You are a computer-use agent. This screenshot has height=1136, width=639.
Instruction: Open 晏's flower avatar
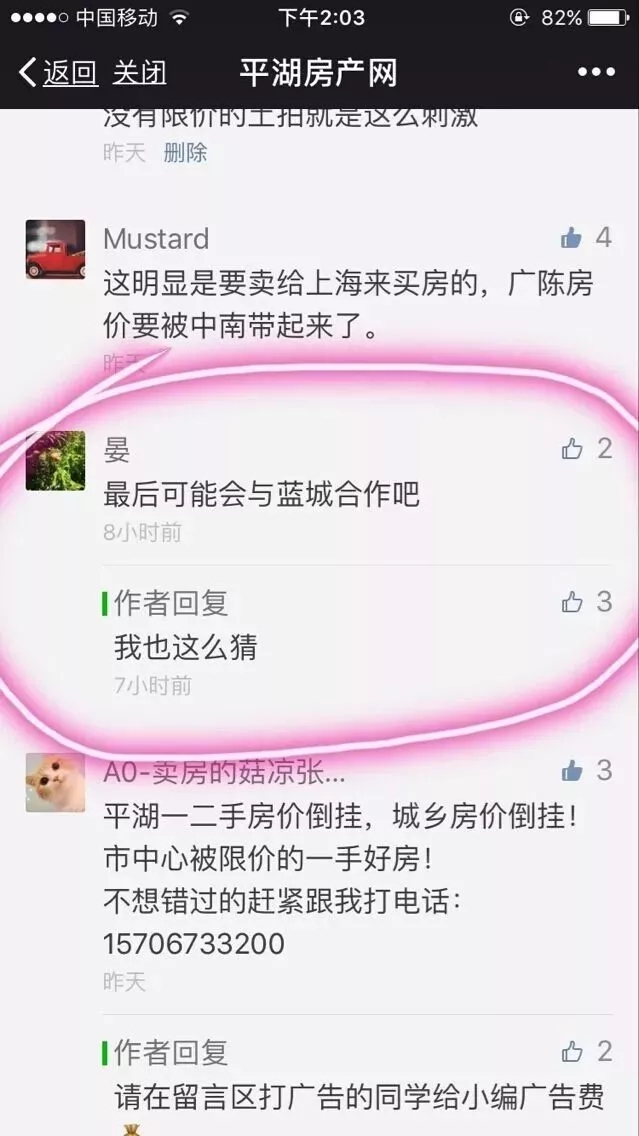click(x=56, y=460)
